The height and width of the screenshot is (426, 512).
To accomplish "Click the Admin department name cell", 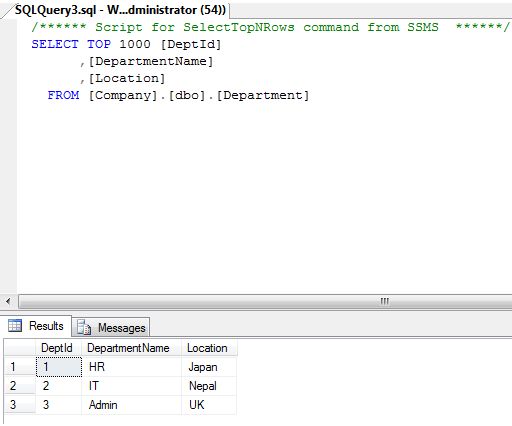I will [x=131, y=405].
